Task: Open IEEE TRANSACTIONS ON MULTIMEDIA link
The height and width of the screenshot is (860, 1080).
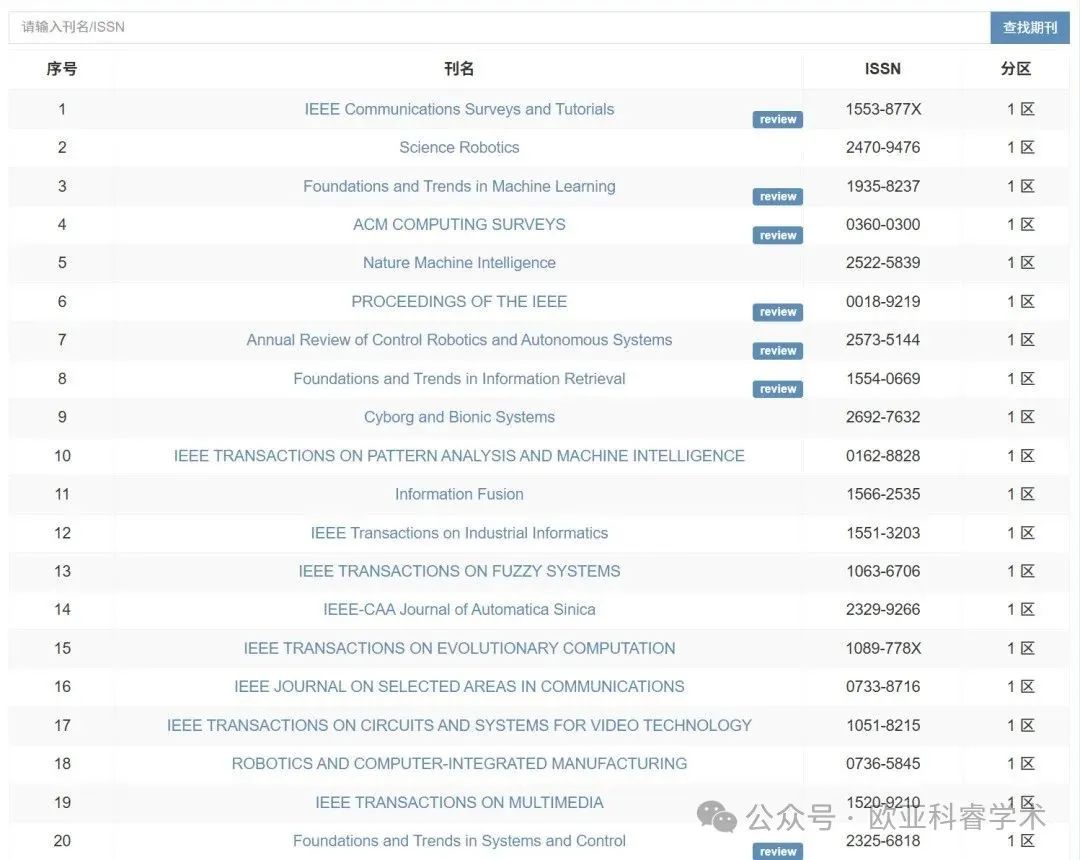Action: pos(459,802)
